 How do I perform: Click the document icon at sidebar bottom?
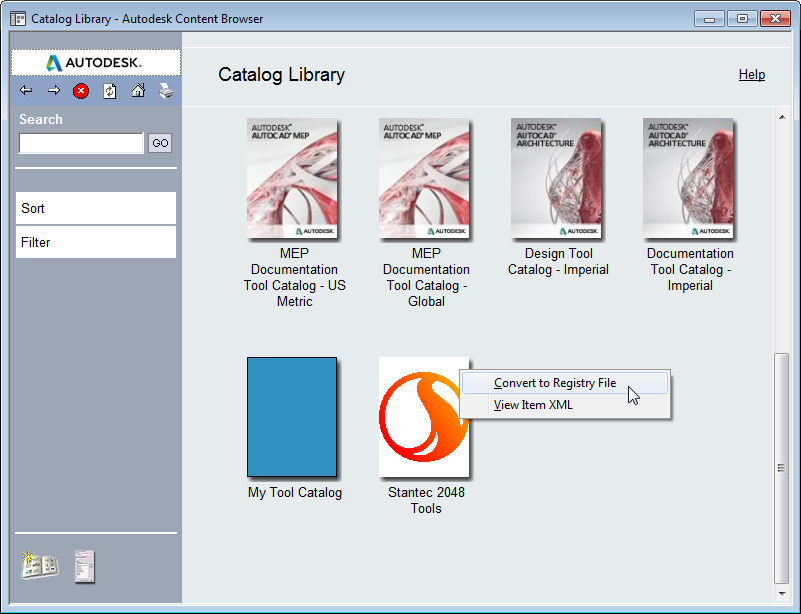[x=85, y=566]
